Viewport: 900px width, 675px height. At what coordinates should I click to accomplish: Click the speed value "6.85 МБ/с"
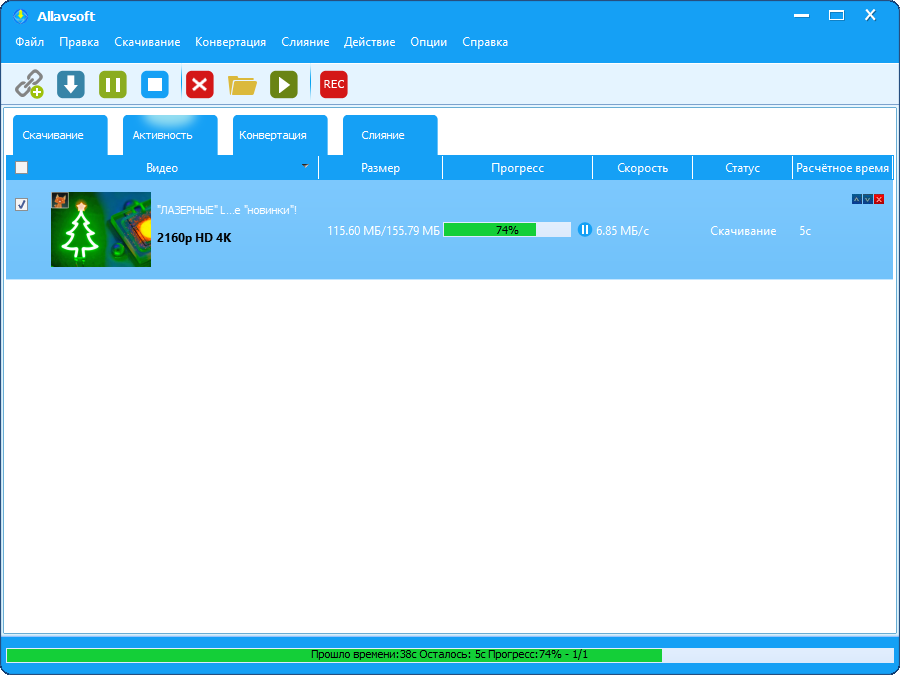coord(623,231)
